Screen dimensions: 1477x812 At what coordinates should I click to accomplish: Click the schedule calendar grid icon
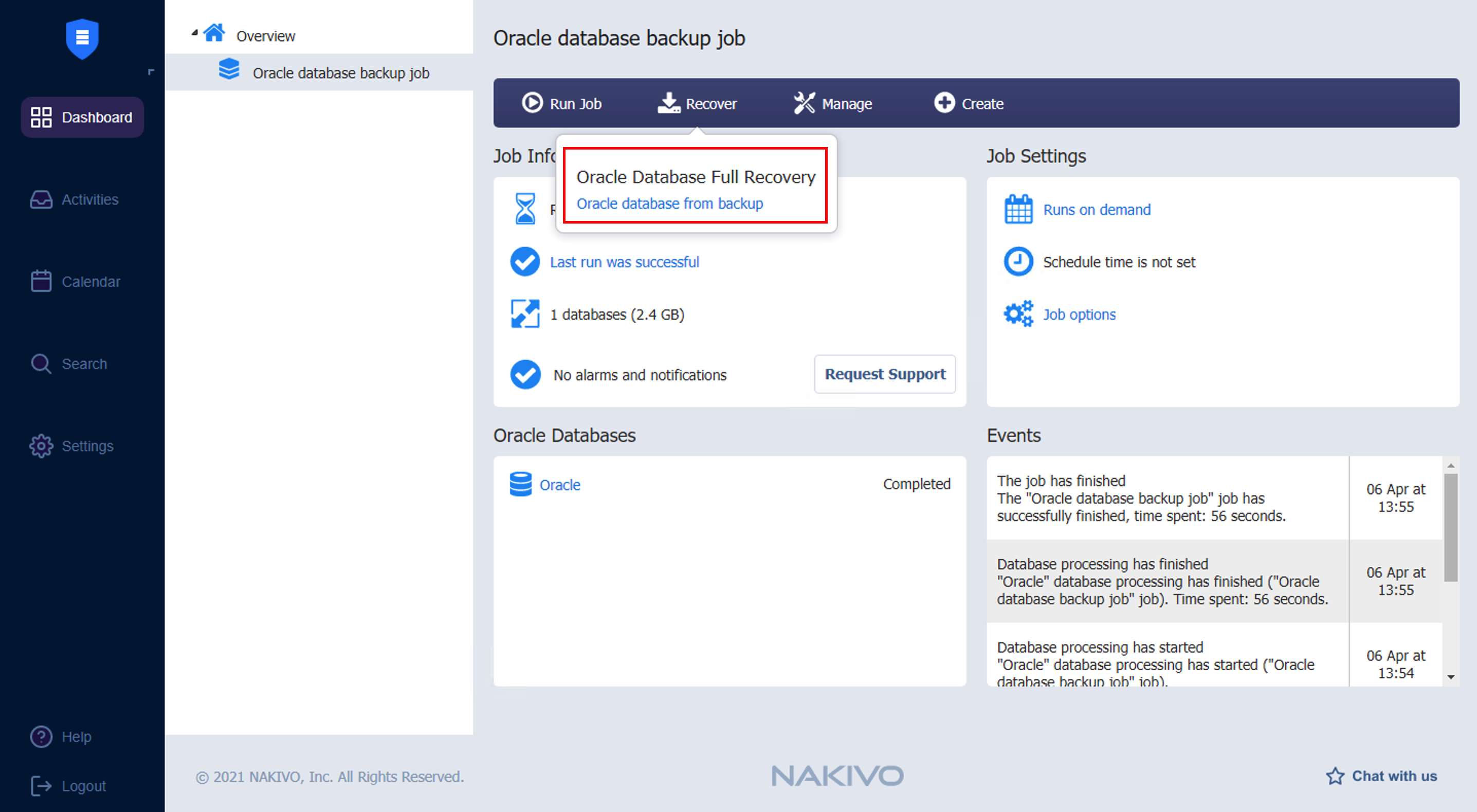pos(1018,209)
